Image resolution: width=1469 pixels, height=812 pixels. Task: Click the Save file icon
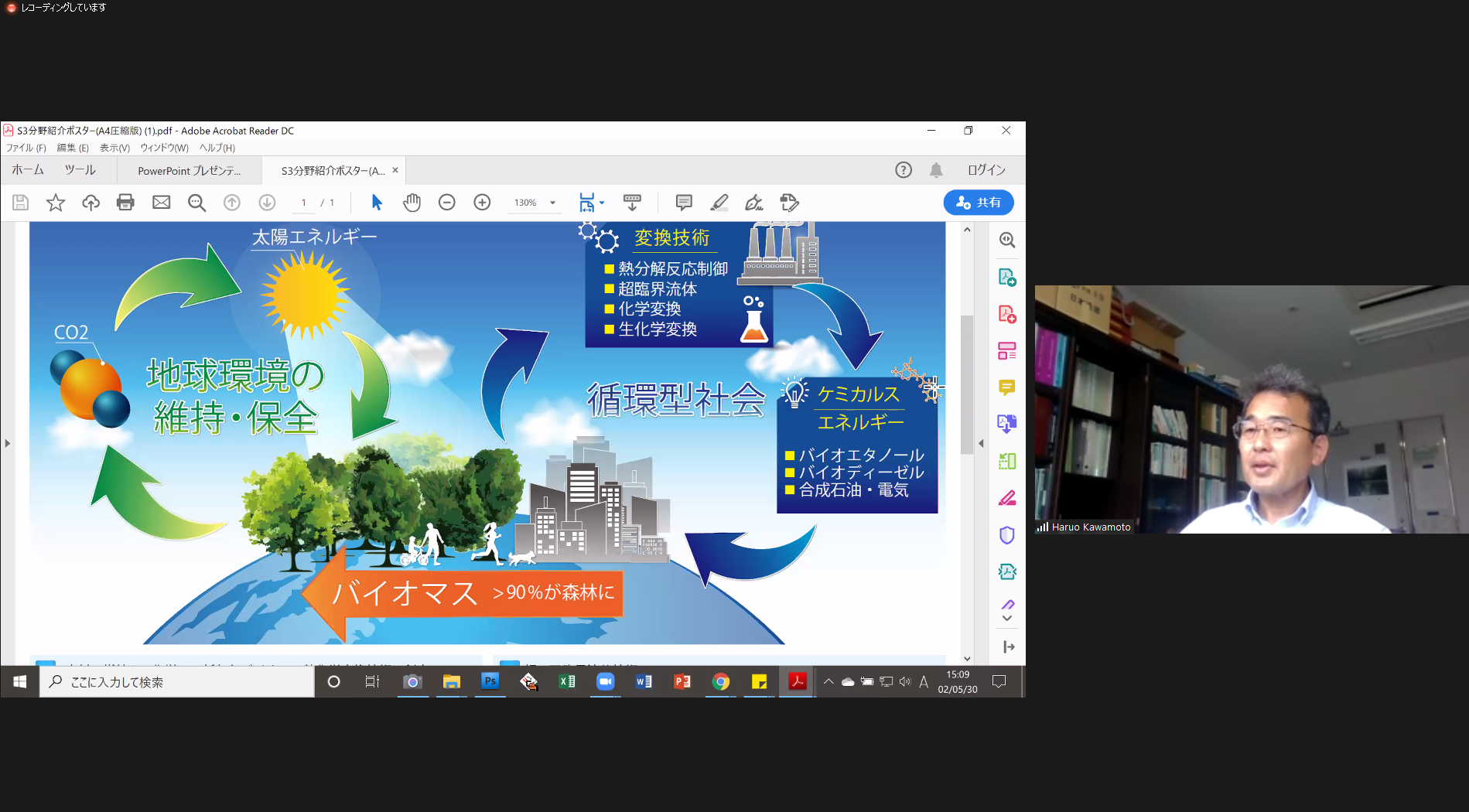21,203
